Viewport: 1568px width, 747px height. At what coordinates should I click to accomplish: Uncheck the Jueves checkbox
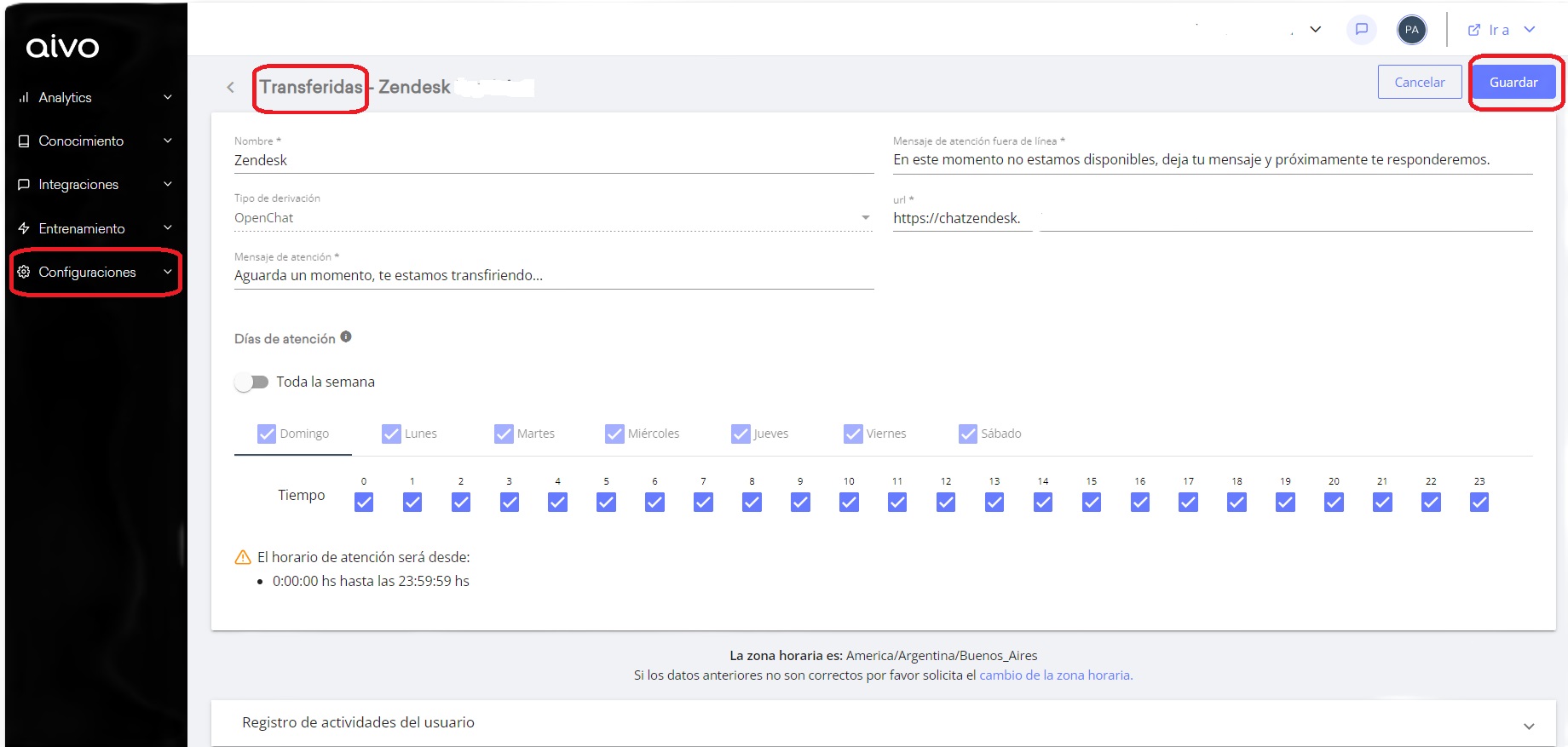[x=741, y=434]
